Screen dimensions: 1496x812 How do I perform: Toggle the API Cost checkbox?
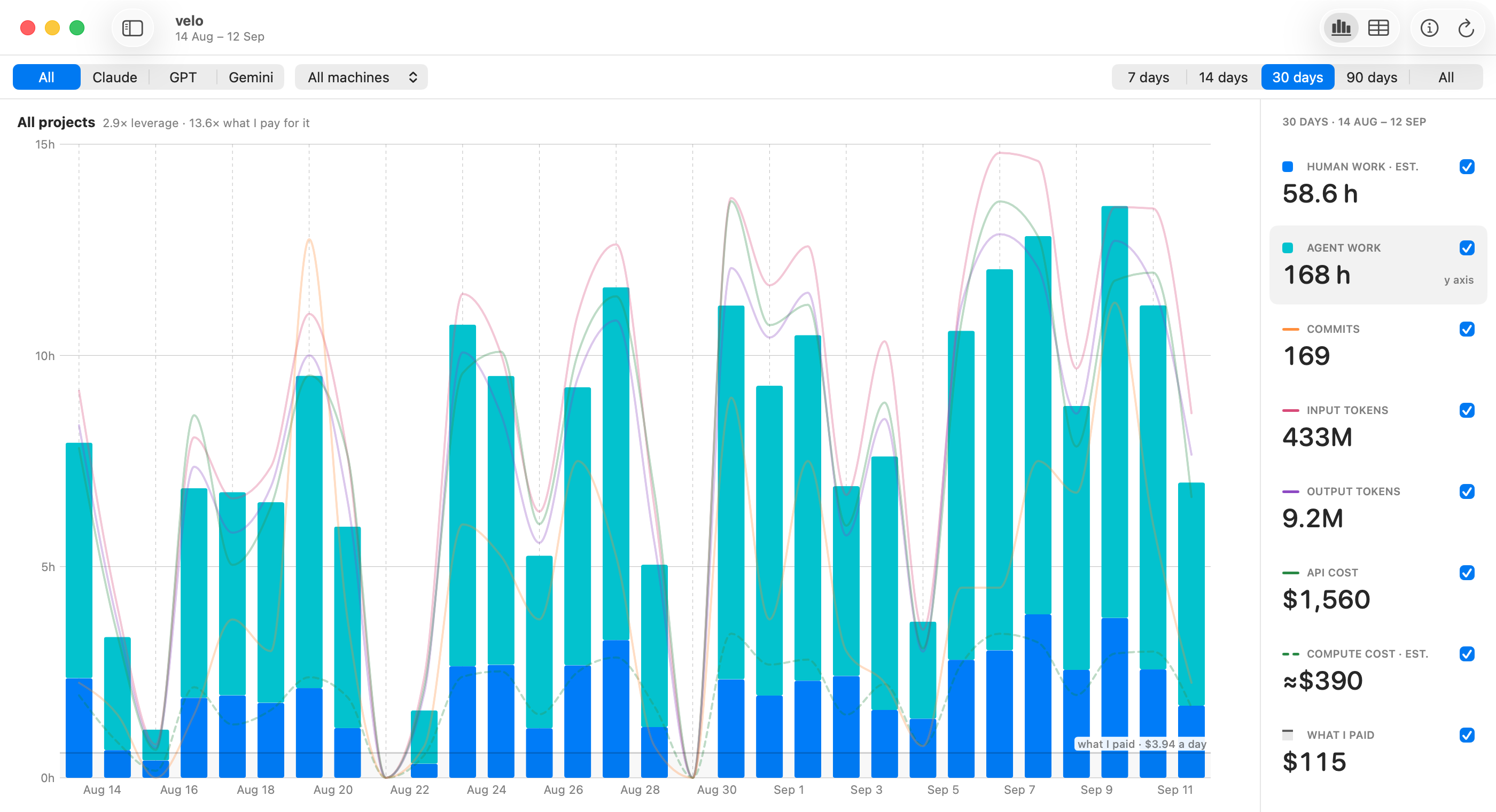[1467, 573]
